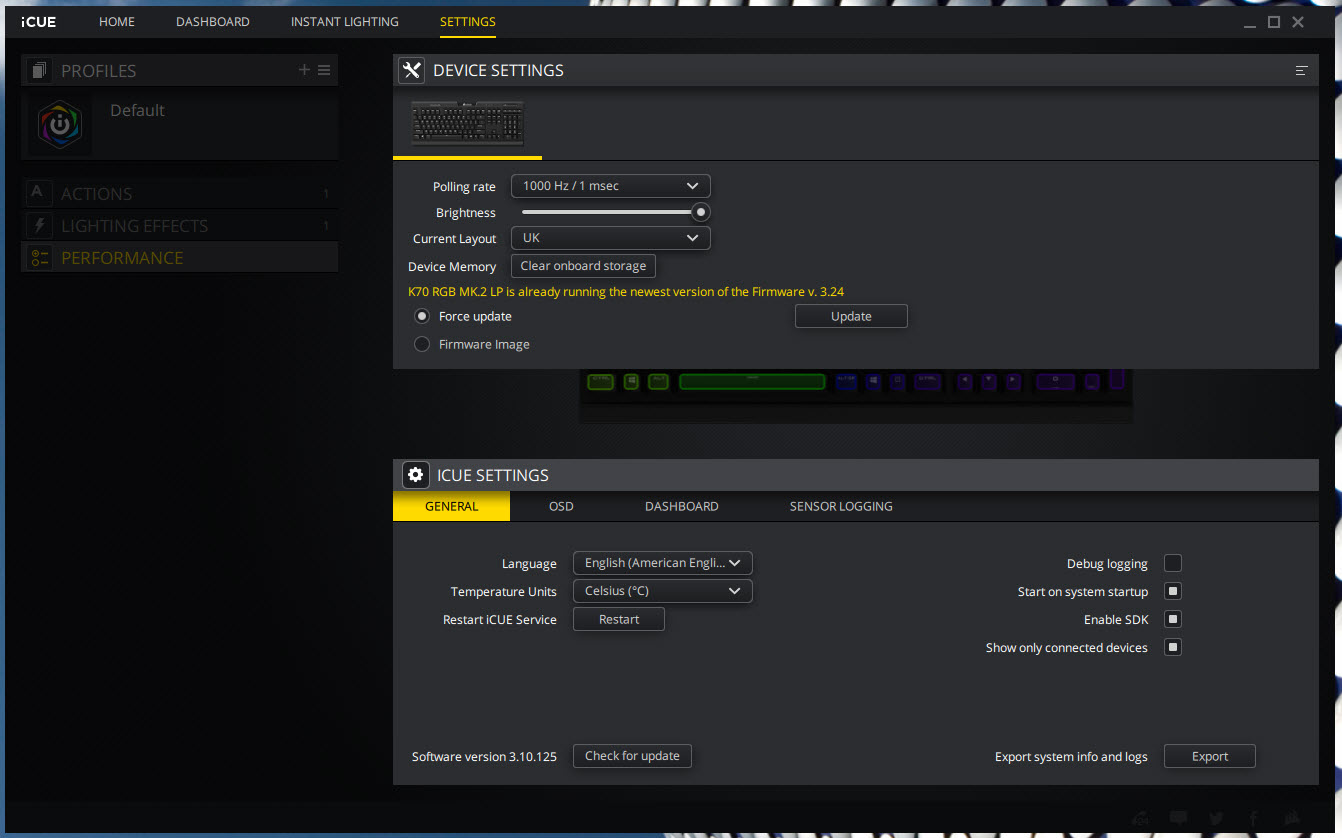Open the Facebook link icon

pyautogui.click(x=1254, y=818)
